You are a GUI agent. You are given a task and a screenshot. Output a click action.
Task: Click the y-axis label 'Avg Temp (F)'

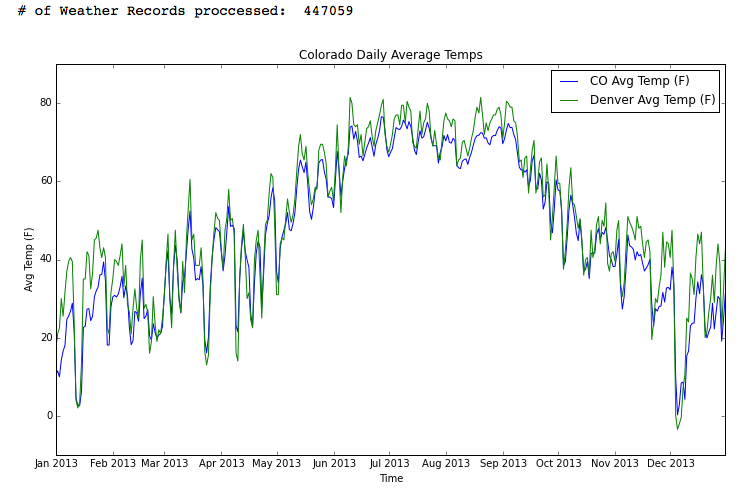click(29, 259)
